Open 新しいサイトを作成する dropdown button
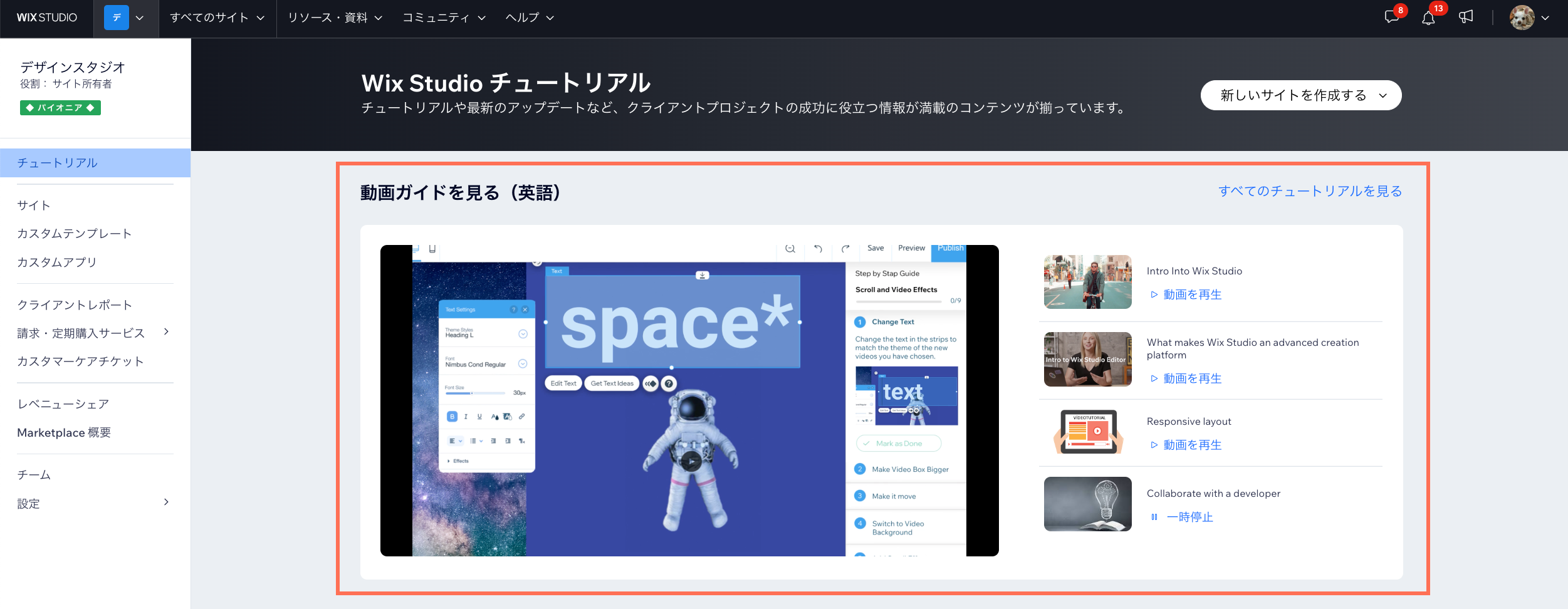The height and width of the screenshot is (609, 1568). (1301, 95)
